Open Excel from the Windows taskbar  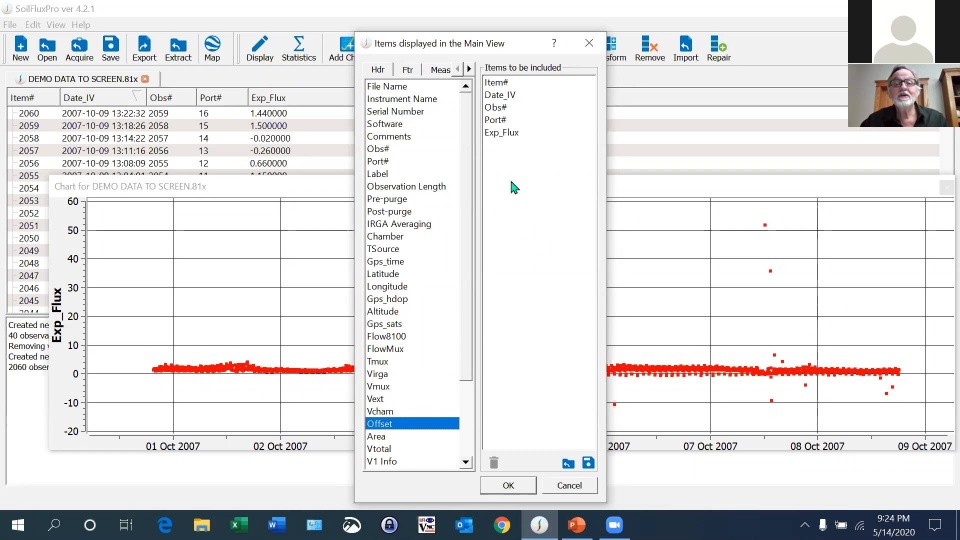239,525
